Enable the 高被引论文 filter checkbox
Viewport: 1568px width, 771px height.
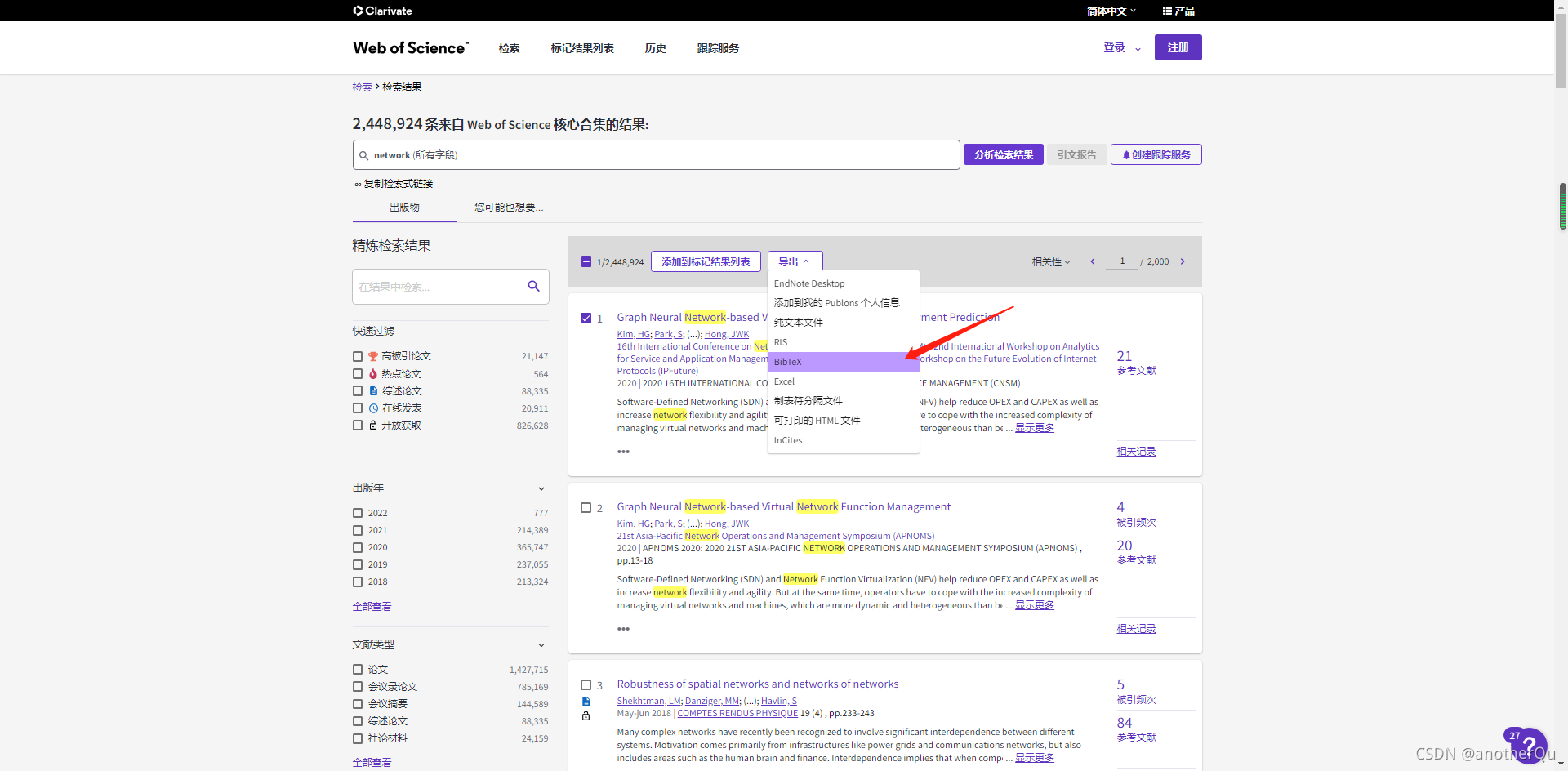tap(358, 356)
